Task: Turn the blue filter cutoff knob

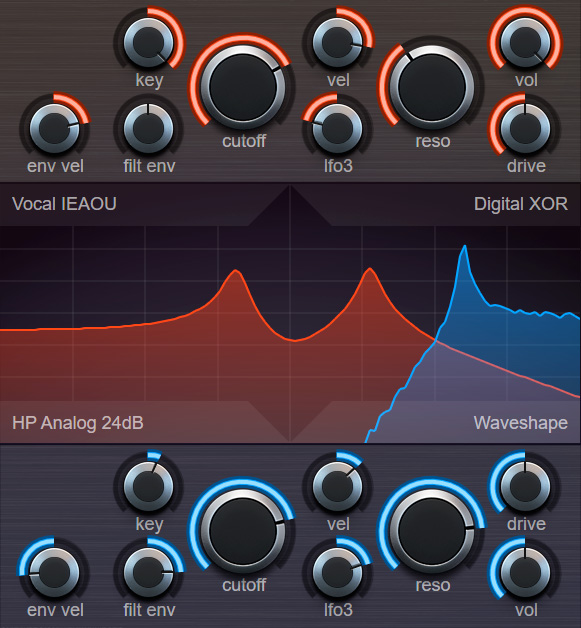Action: (x=243, y=531)
